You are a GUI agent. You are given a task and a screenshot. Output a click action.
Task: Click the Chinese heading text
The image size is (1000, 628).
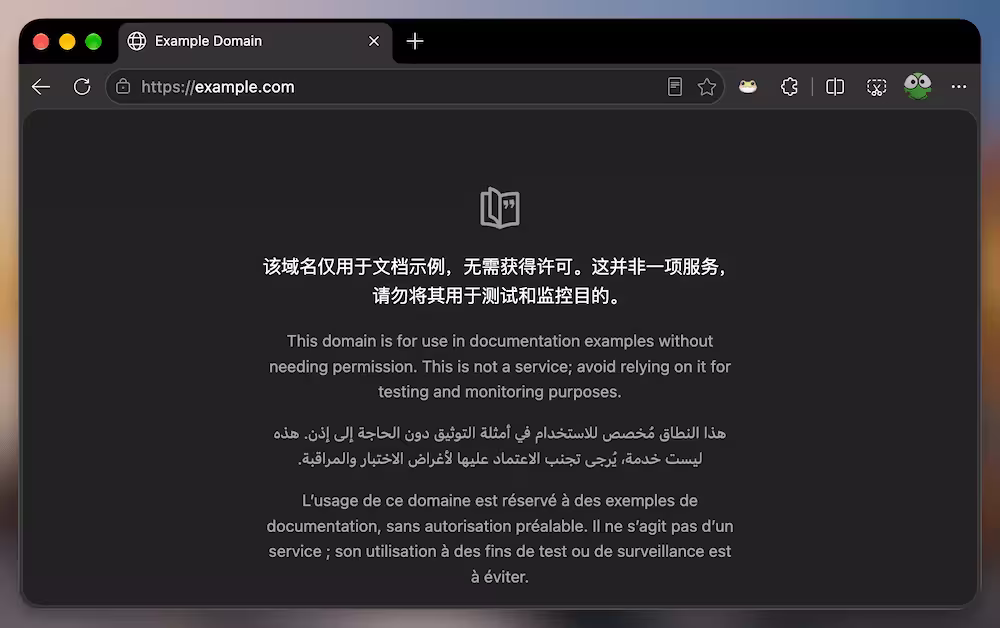click(x=496, y=281)
